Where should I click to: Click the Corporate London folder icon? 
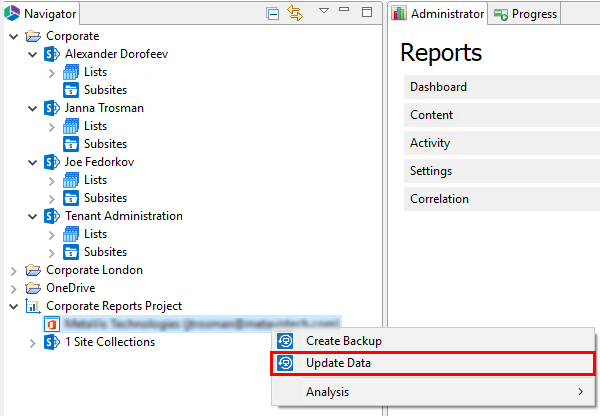tap(33, 270)
